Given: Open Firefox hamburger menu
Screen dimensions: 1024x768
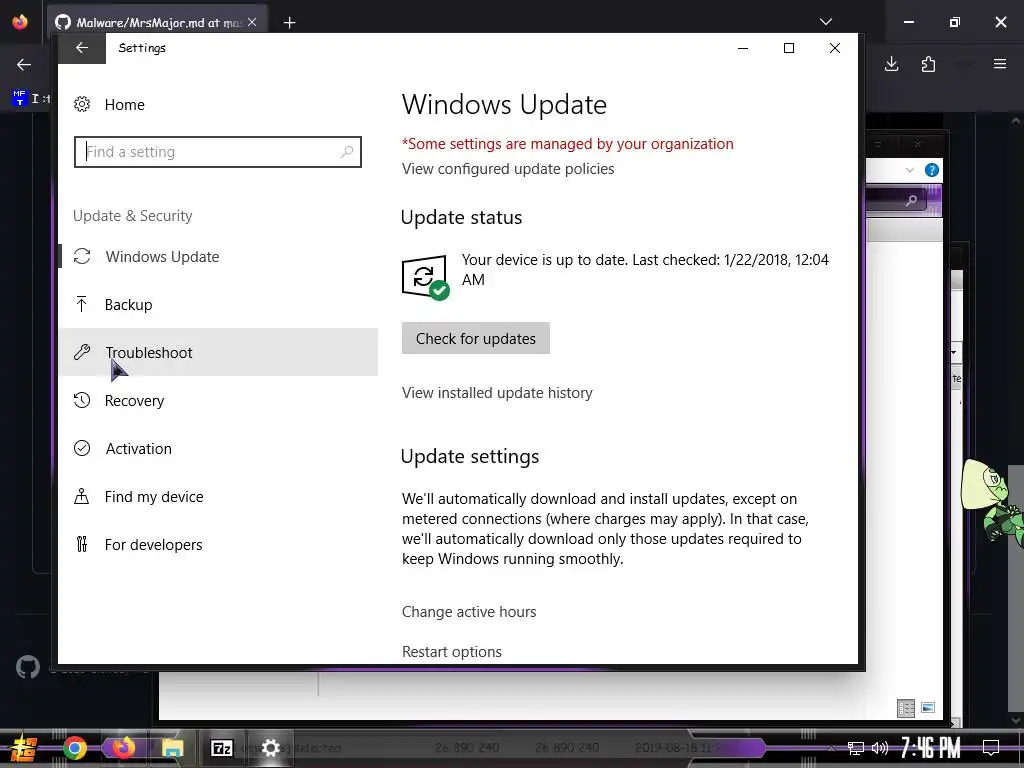Looking at the screenshot, I should [1000, 64].
